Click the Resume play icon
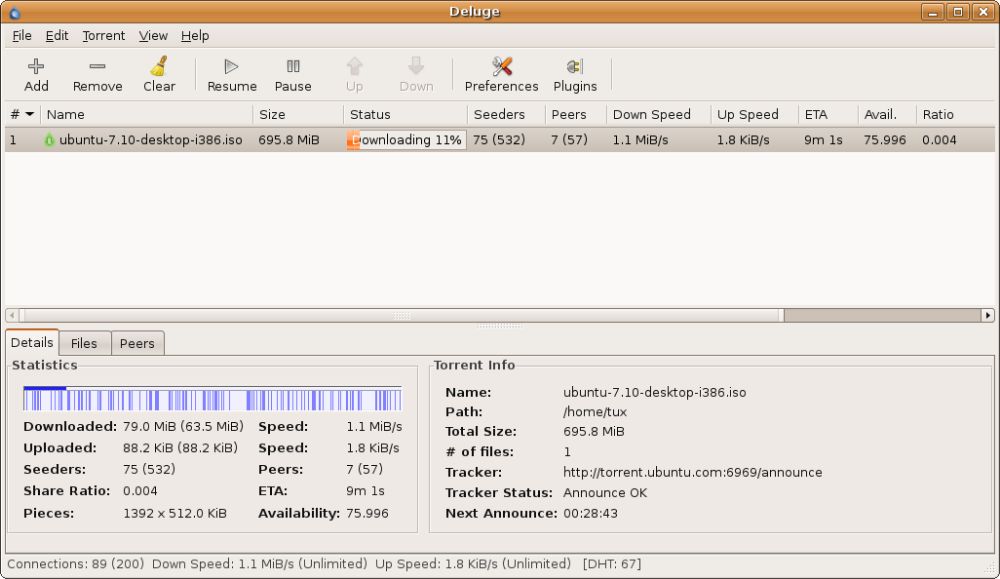 (x=232, y=66)
